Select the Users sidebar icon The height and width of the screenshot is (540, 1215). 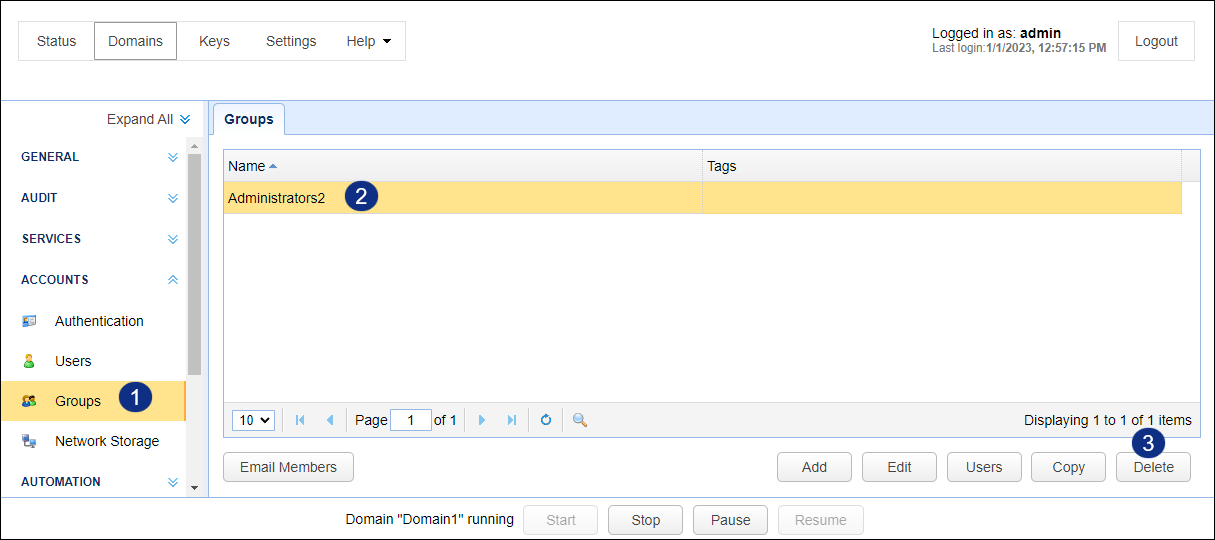[x=29, y=361]
